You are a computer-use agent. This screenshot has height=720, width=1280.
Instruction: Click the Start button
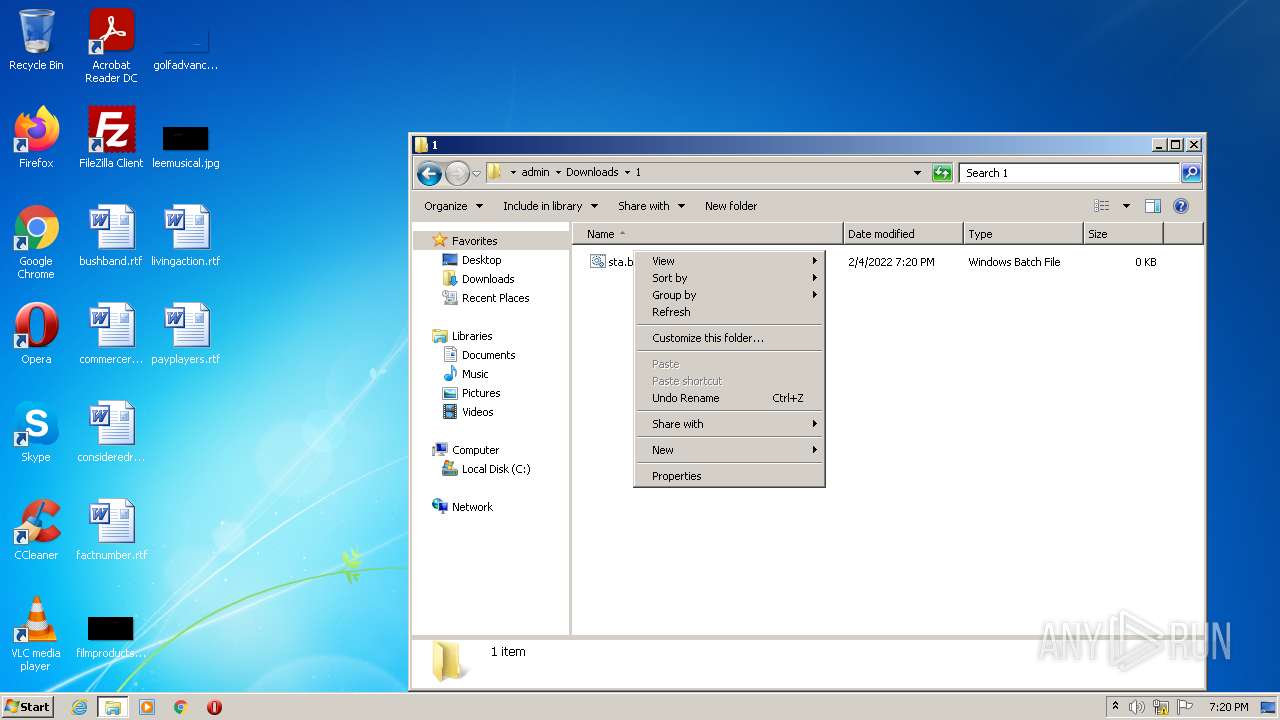28,707
